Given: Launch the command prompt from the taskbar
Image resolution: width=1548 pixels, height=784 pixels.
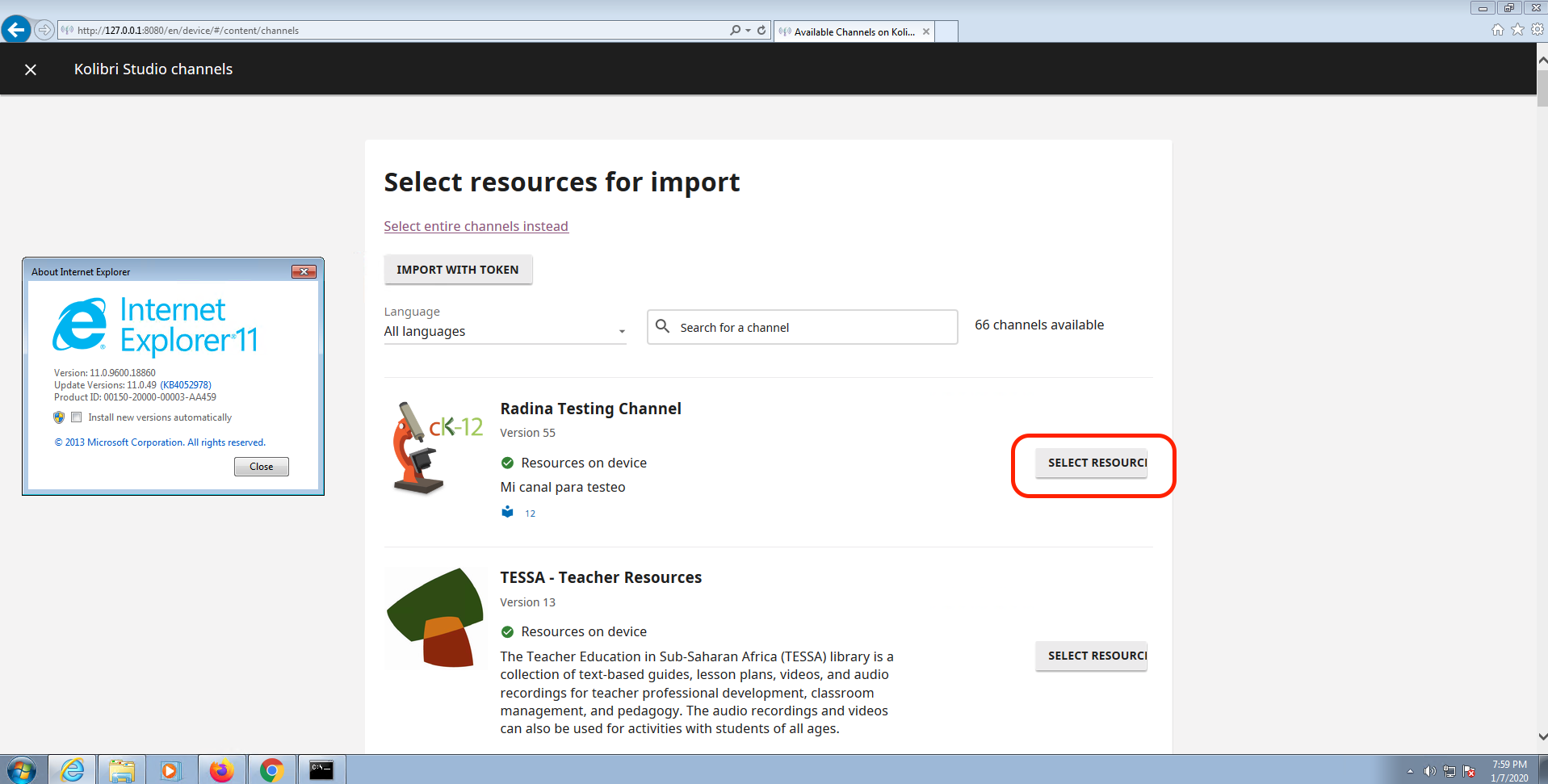Looking at the screenshot, I should click(321, 769).
